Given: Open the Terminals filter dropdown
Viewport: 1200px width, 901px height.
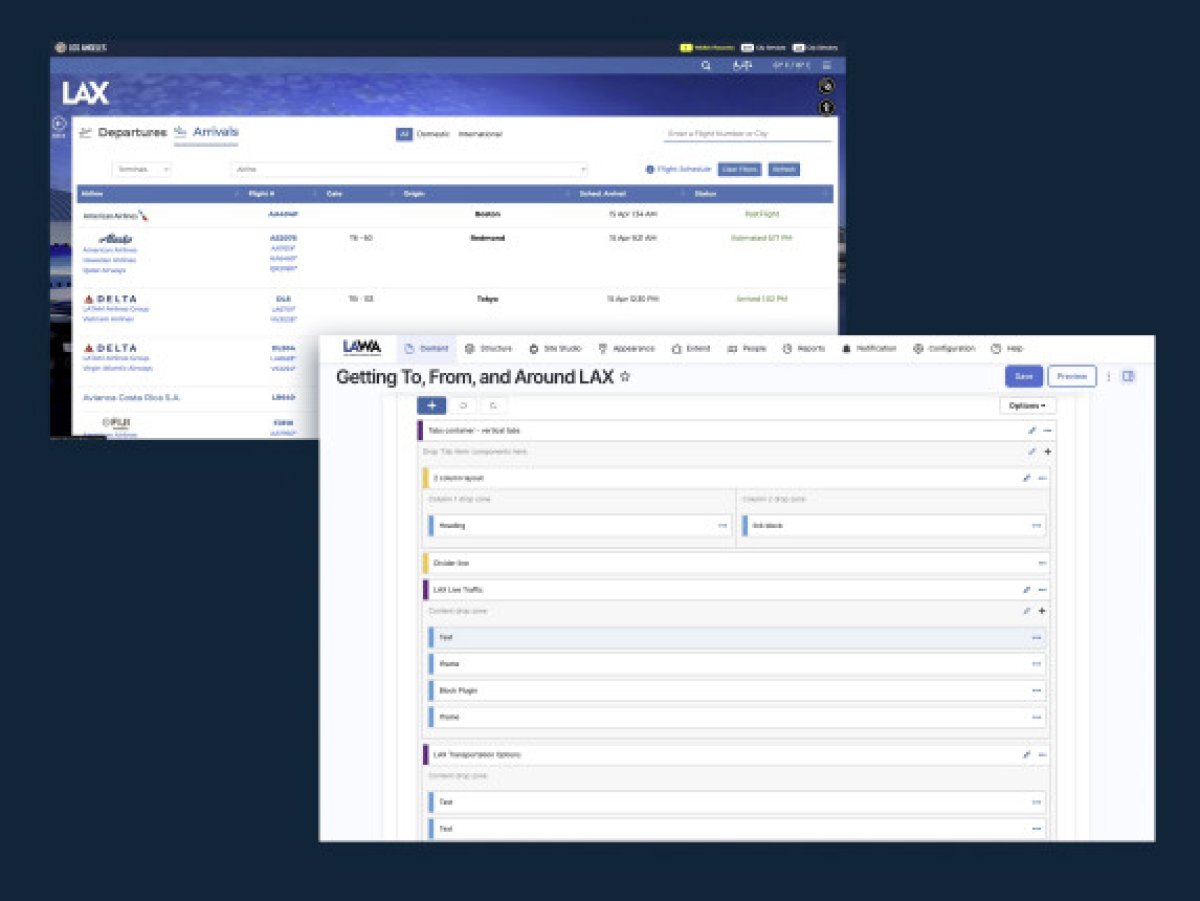Looking at the screenshot, I should 143,168.
